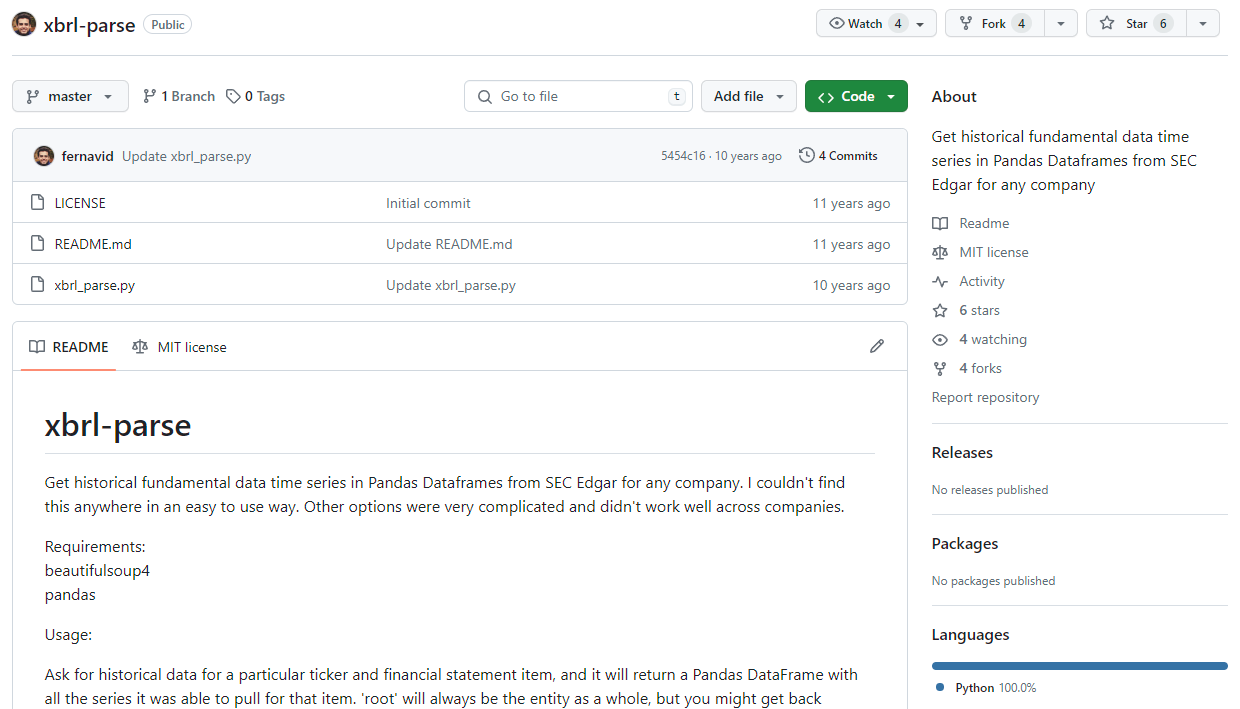The width and height of the screenshot is (1240, 709).
Task: Open the master branch selector dropdown
Action: click(x=70, y=96)
